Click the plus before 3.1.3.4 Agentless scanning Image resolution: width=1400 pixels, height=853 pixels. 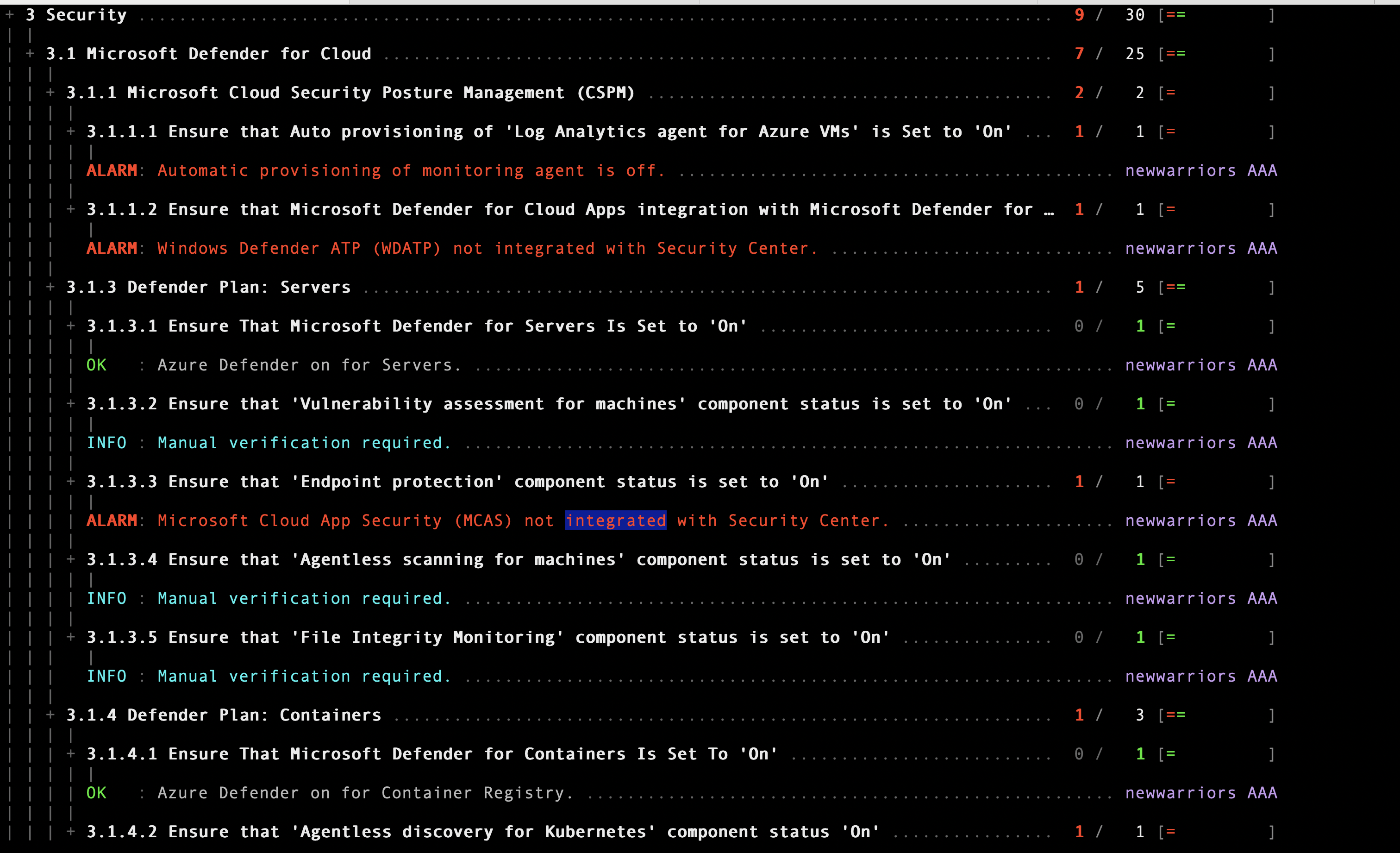(71, 560)
